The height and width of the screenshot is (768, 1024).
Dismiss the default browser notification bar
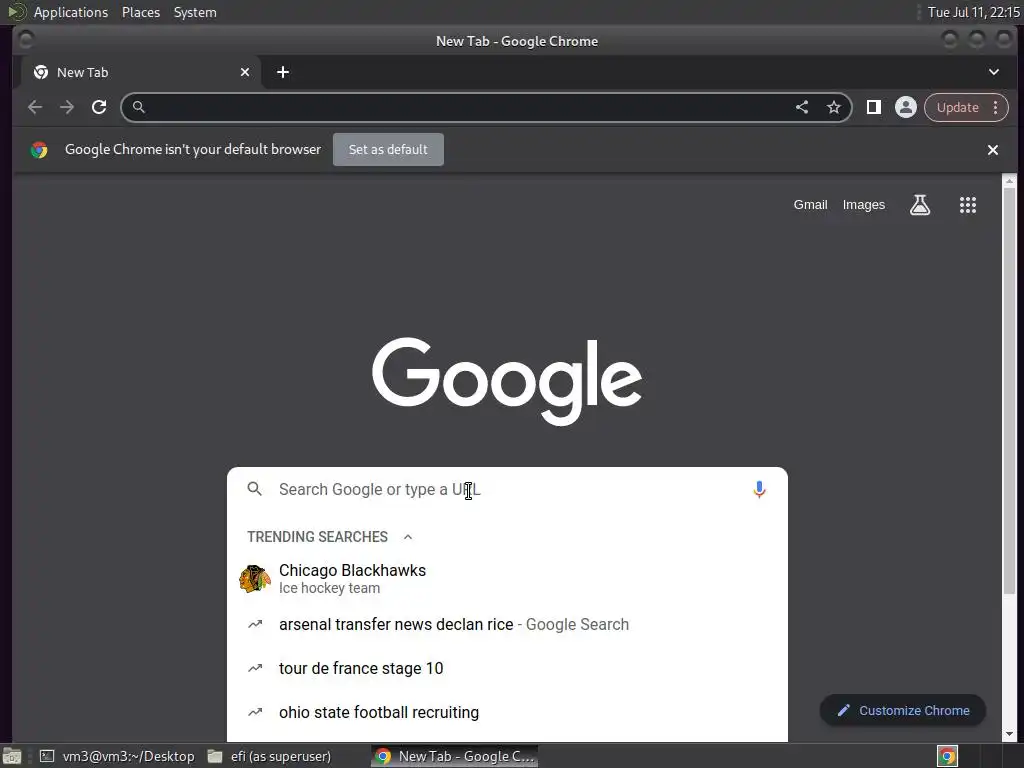tap(993, 150)
